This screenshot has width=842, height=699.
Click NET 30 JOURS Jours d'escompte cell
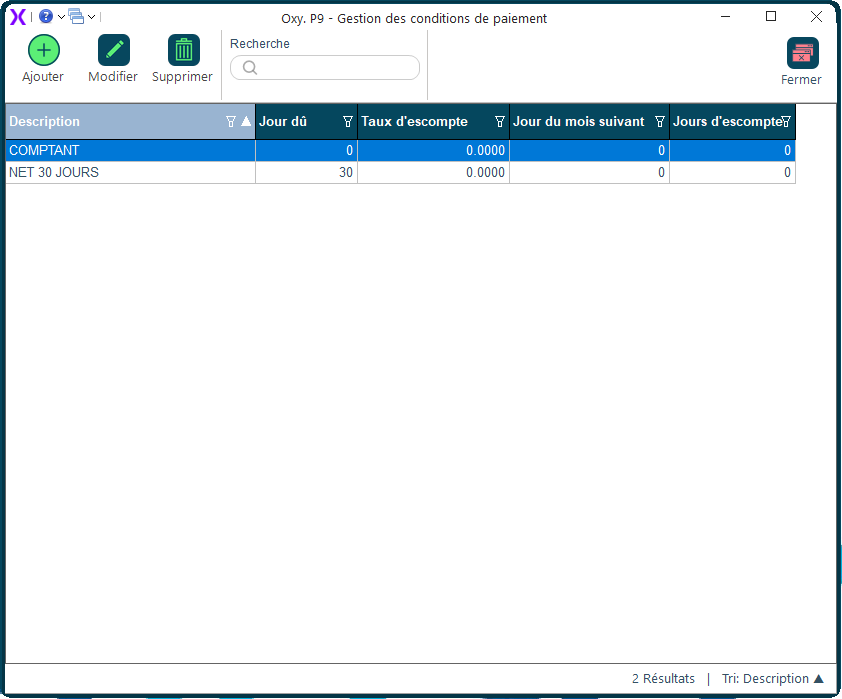(x=732, y=172)
